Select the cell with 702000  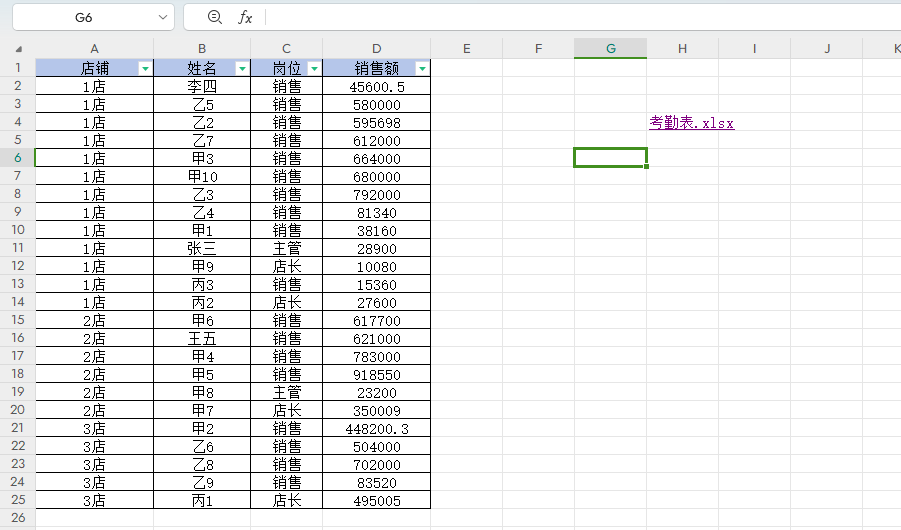tap(376, 464)
